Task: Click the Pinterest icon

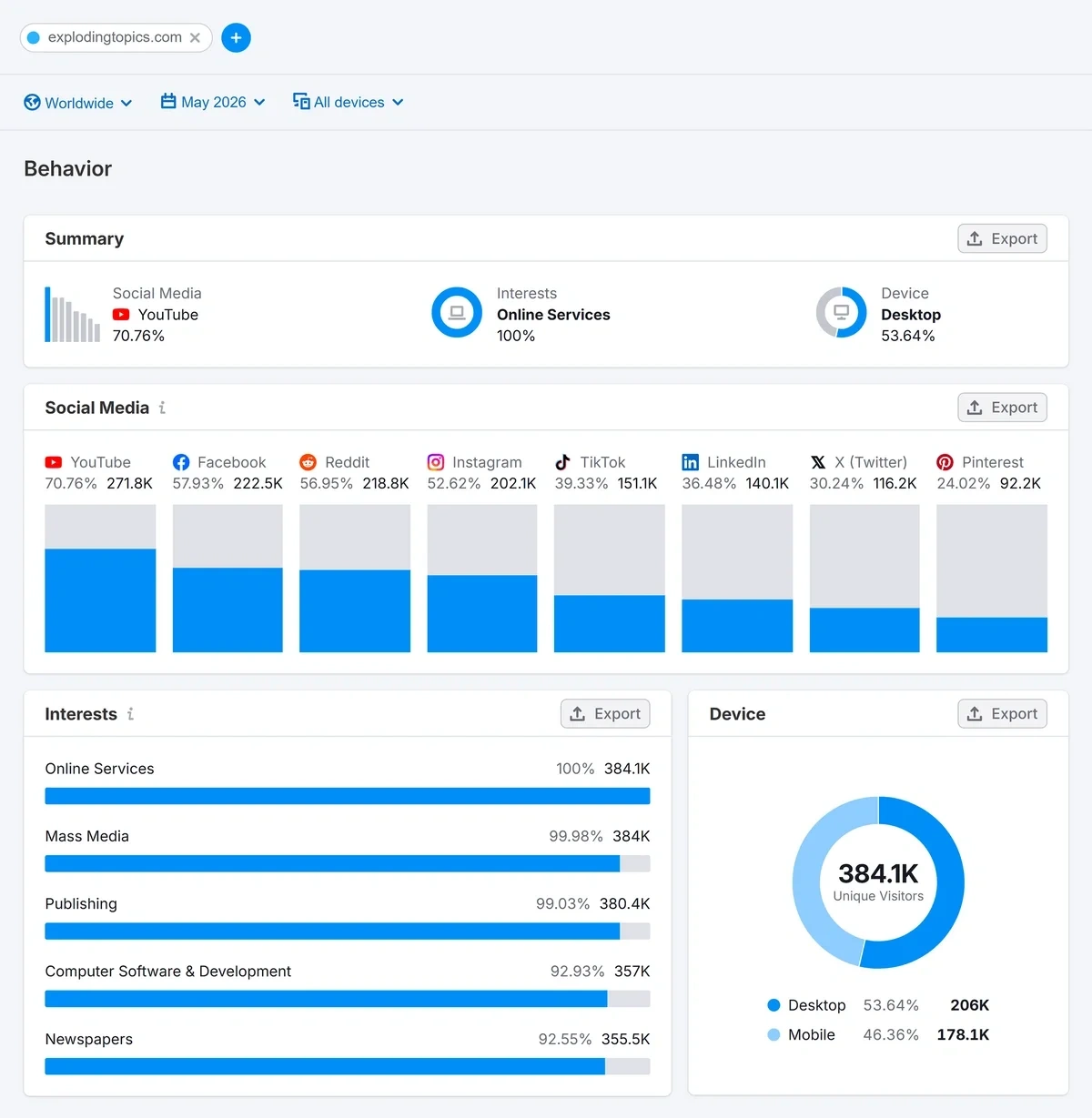Action: pos(945,462)
